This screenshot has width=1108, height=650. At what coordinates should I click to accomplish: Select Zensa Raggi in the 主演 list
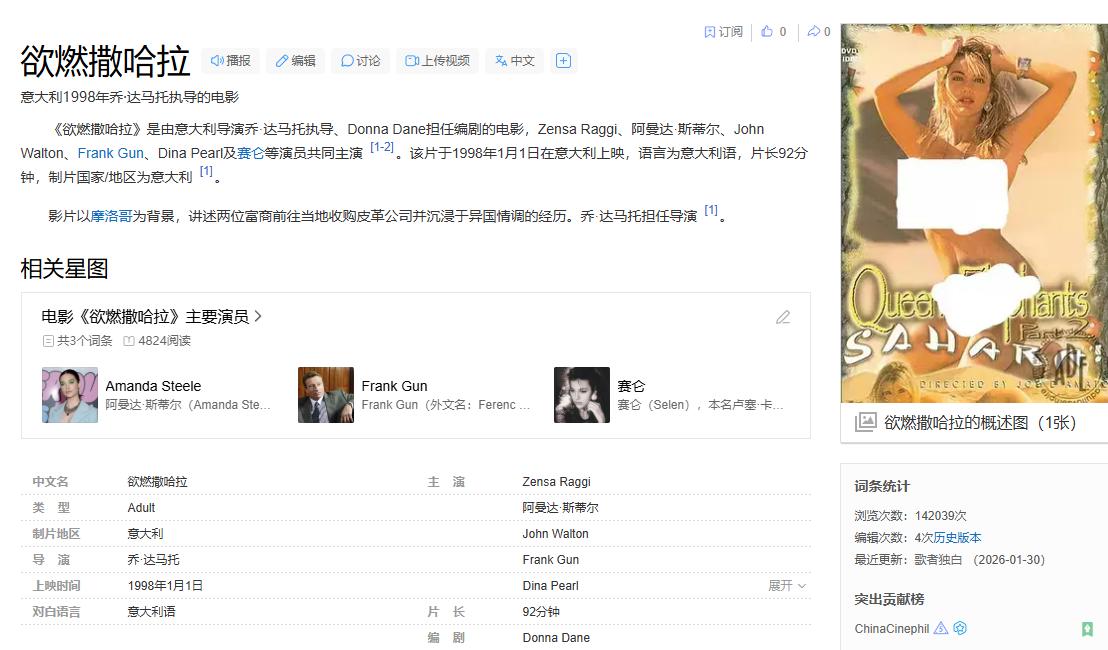(x=556, y=482)
